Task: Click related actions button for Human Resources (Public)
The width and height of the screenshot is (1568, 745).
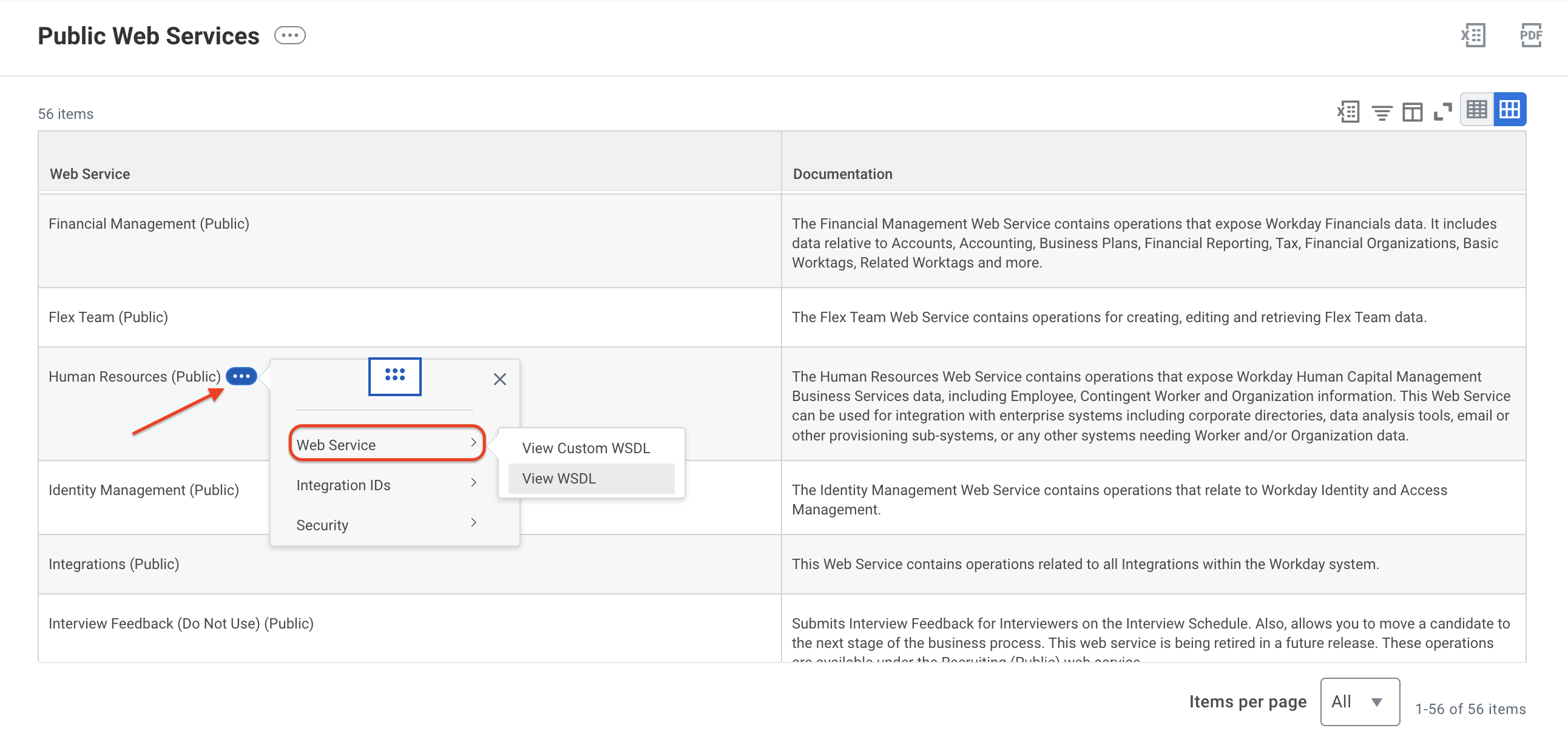Action: [241, 376]
